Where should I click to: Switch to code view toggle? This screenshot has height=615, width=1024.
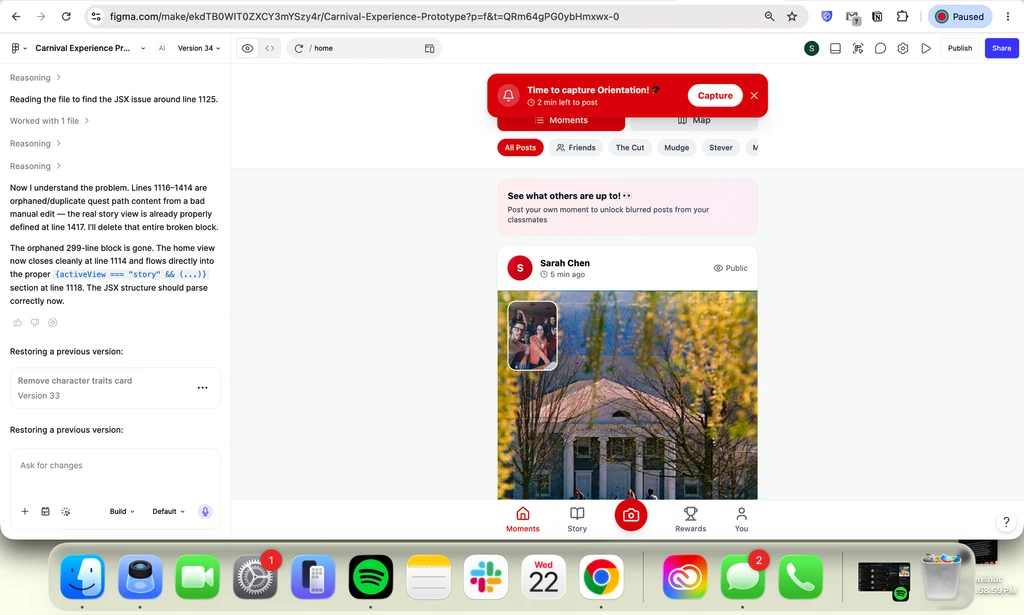pyautogui.click(x=270, y=48)
